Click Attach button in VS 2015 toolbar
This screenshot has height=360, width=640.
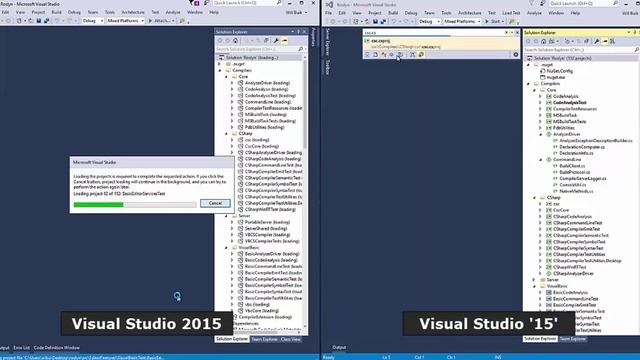(162, 20)
